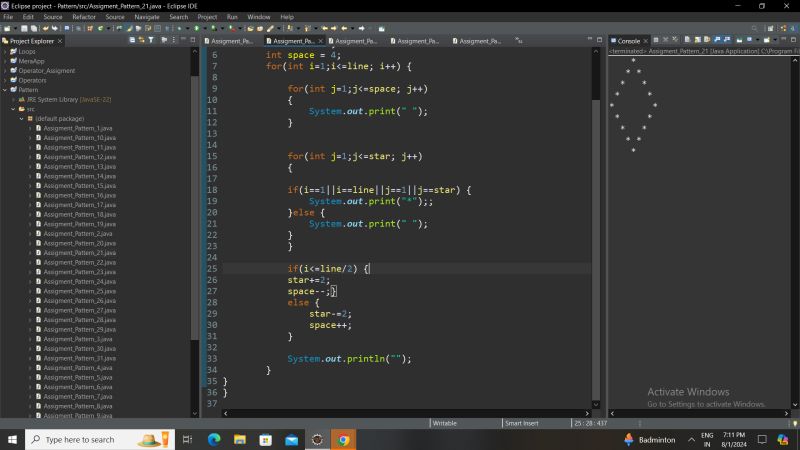The width and height of the screenshot is (800, 450).
Task: Collapse the (default package) node
Action: 22,119
